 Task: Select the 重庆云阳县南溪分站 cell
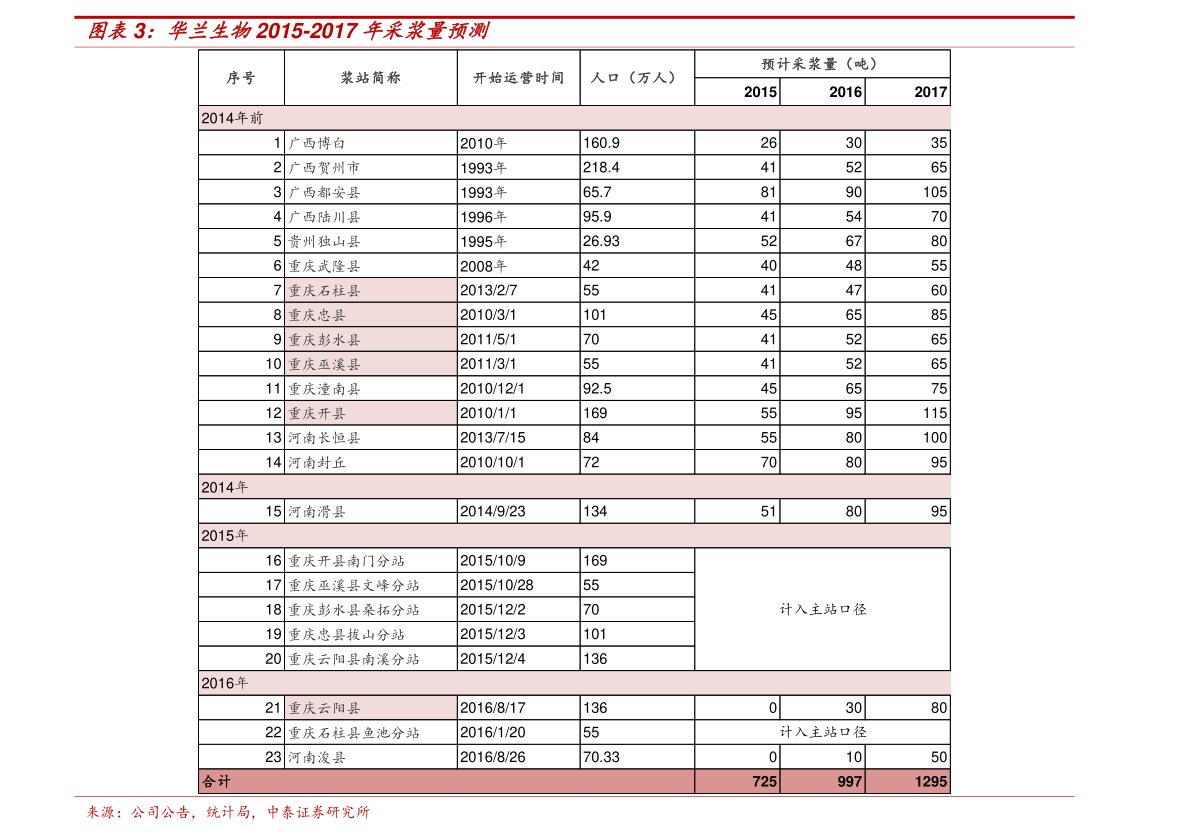point(353,659)
